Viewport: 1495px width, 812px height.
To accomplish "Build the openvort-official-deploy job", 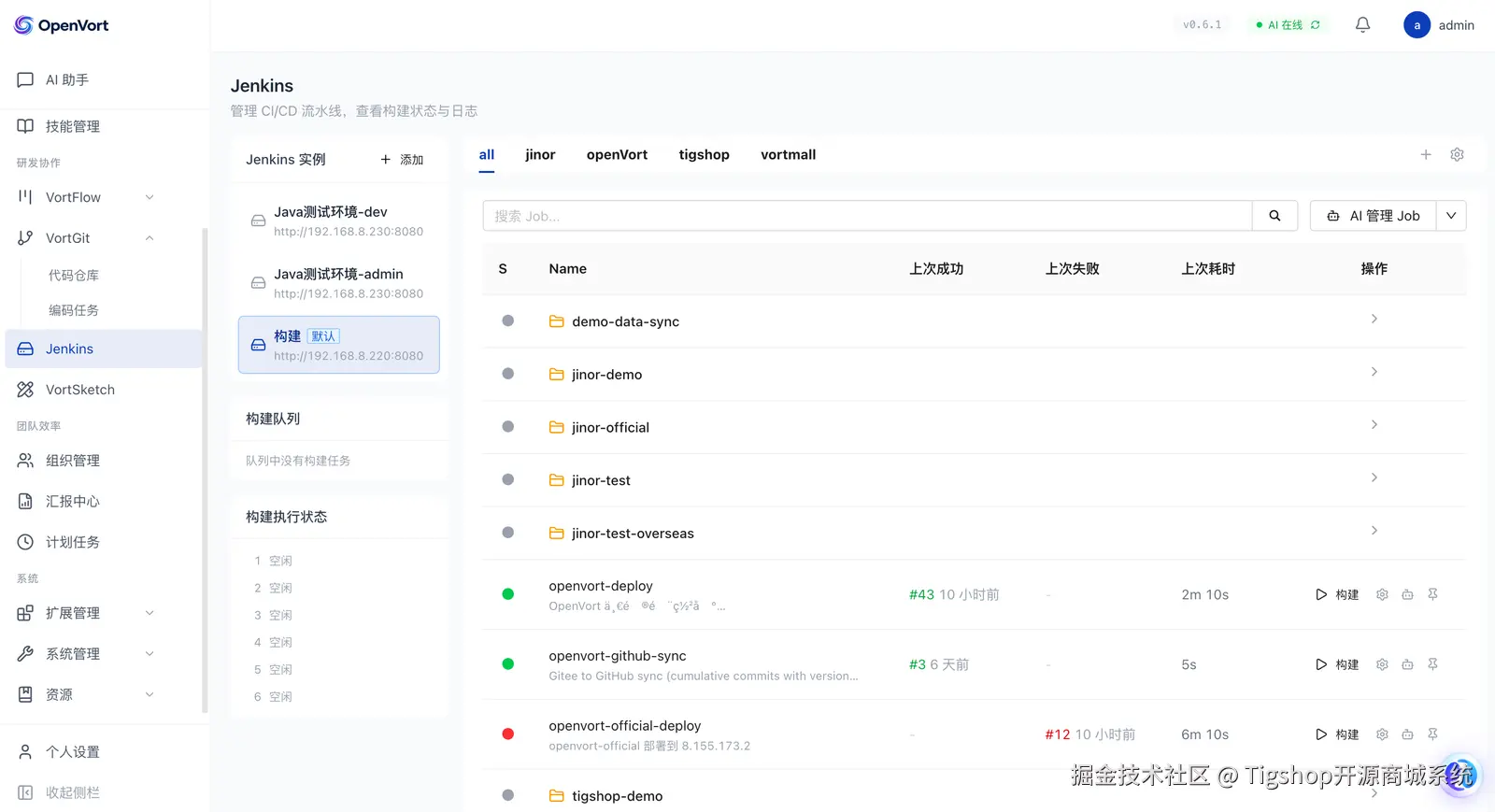I will 1337,734.
